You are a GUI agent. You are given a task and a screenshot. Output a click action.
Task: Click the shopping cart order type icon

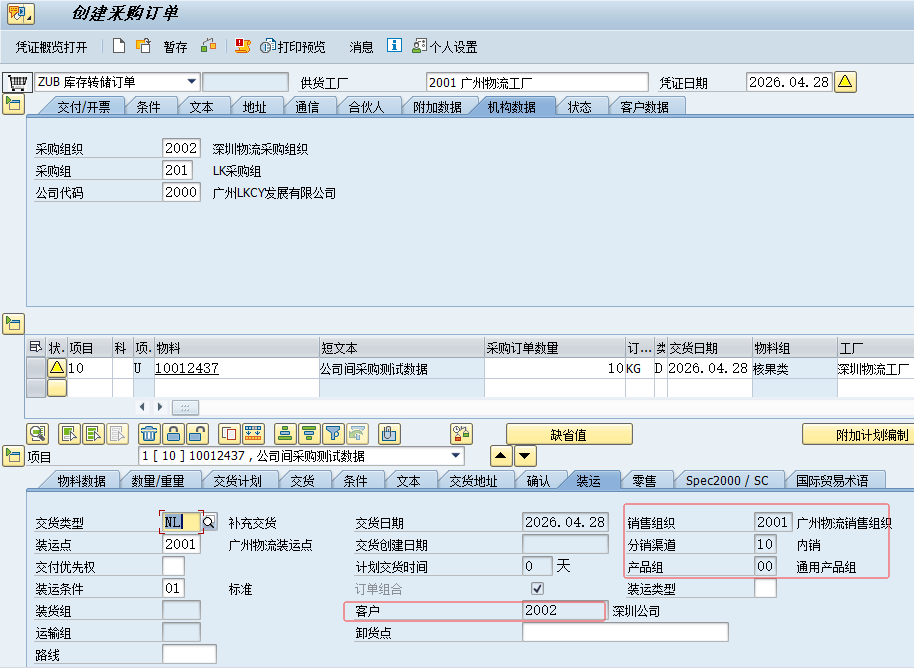tap(15, 82)
